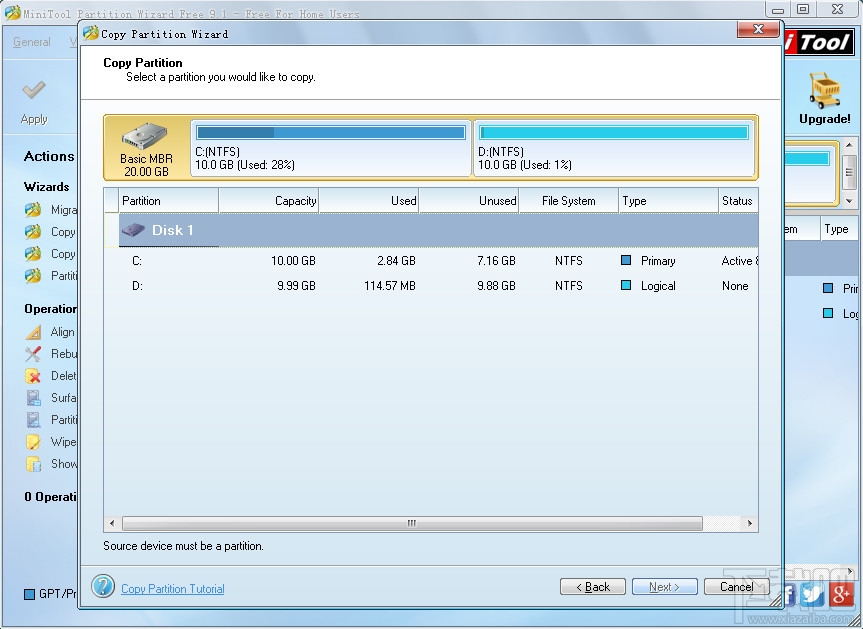Open the General menu
The width and height of the screenshot is (863, 629).
click(x=30, y=42)
